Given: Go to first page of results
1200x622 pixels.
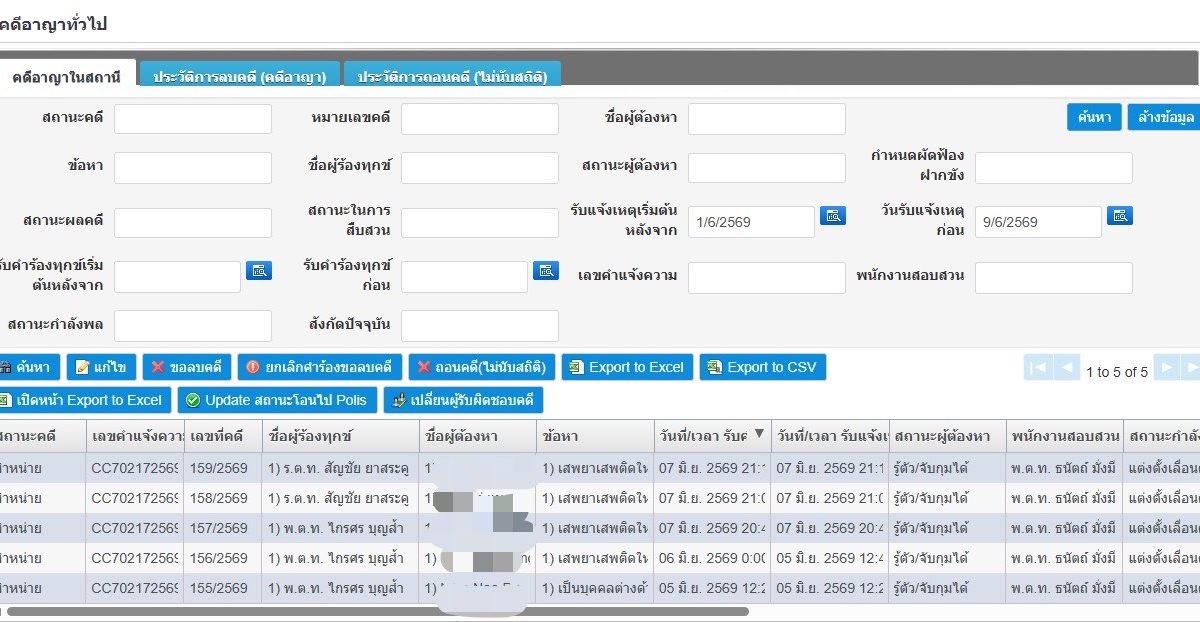Looking at the screenshot, I should point(1038,368).
